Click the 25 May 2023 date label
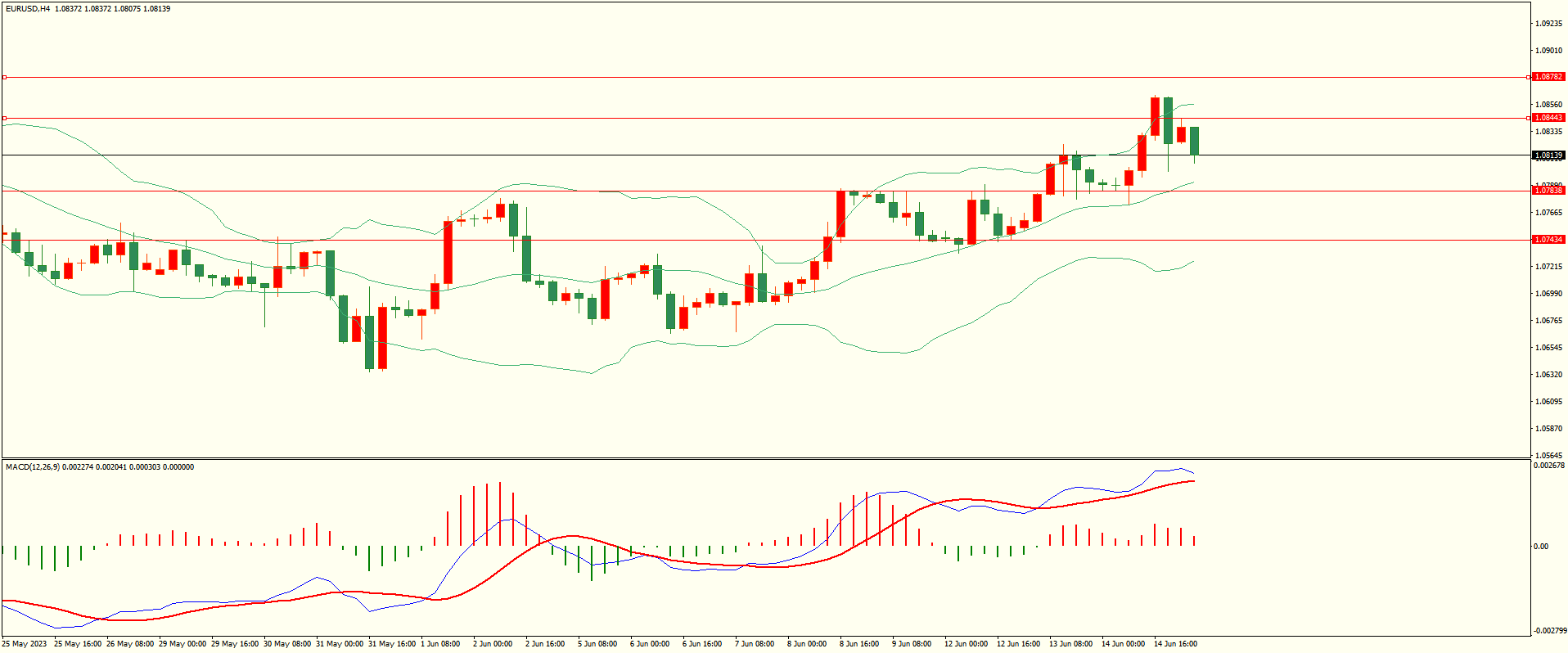The width and height of the screenshot is (1568, 653). (25, 644)
